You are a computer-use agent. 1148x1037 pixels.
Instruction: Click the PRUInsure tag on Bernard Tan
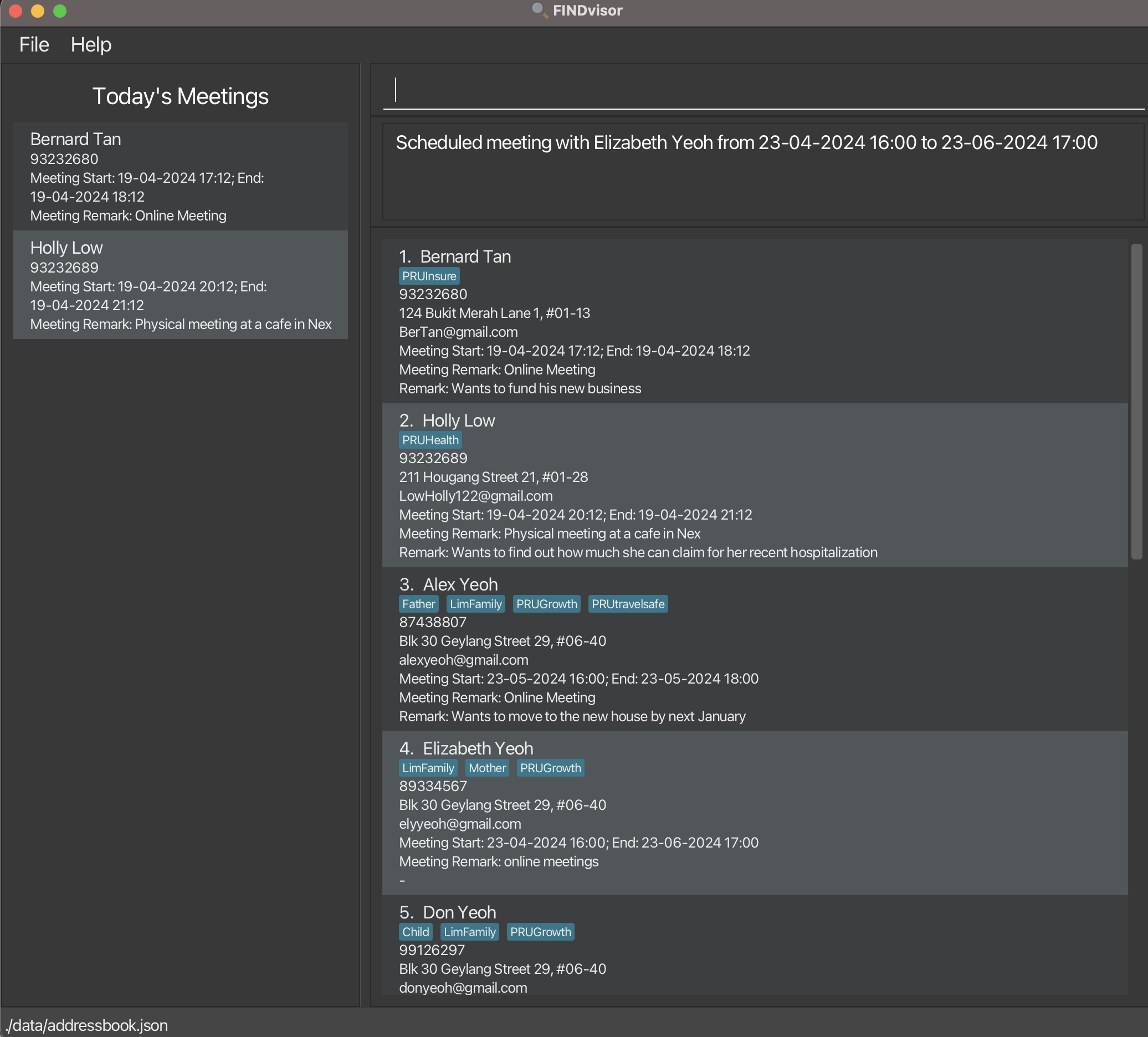(429, 276)
